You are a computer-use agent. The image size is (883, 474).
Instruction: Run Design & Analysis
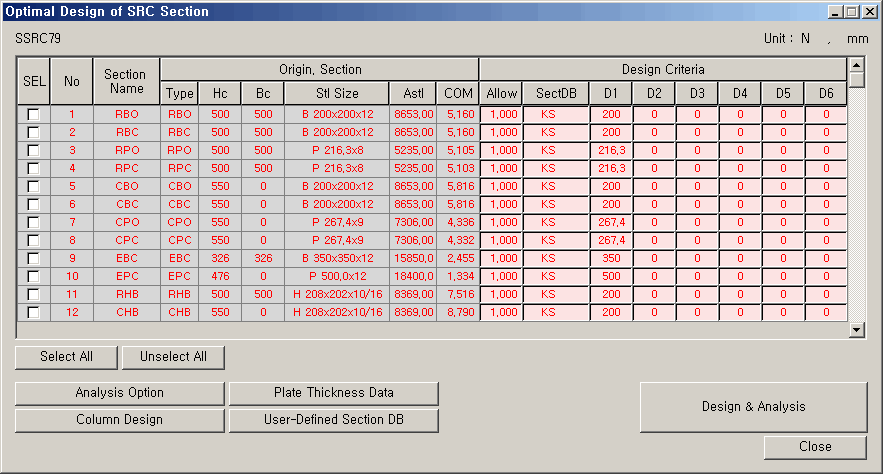pos(753,407)
